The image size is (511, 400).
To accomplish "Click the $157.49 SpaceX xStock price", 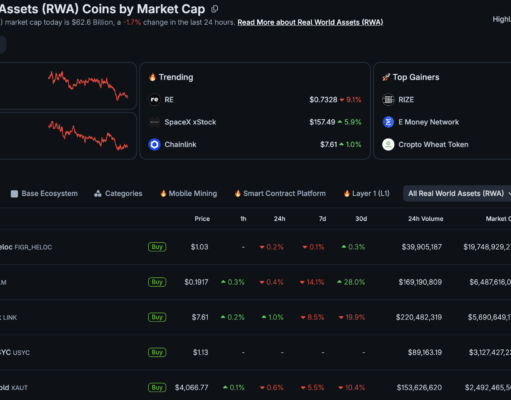I will 322,122.
